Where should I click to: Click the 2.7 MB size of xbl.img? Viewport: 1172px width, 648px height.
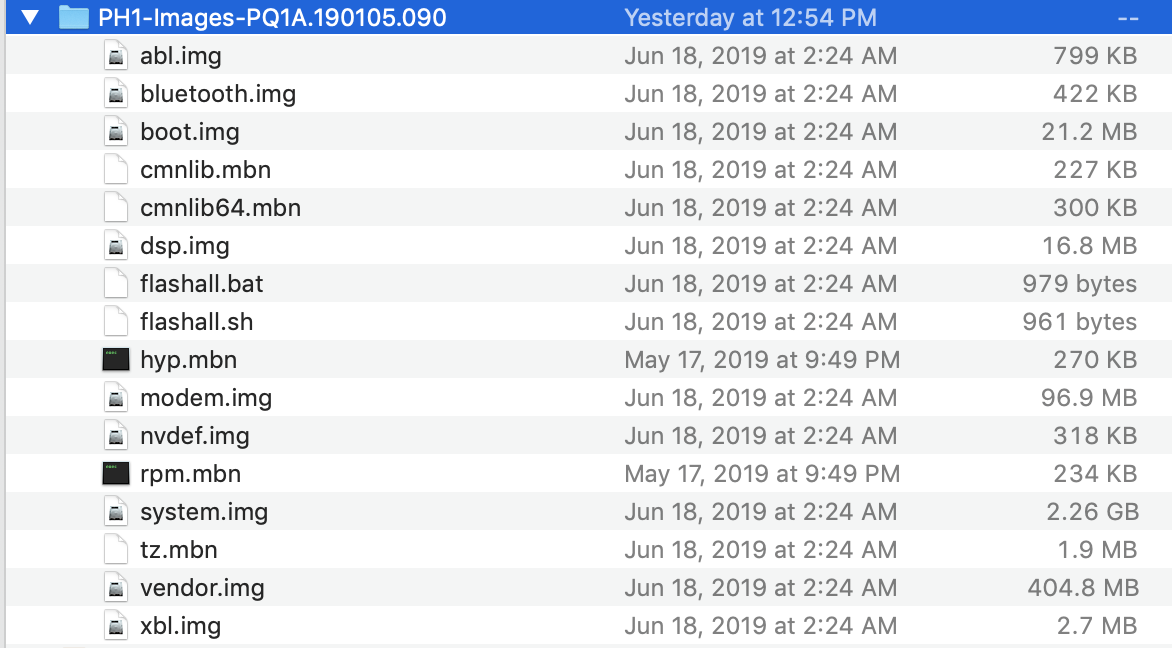coord(1097,626)
